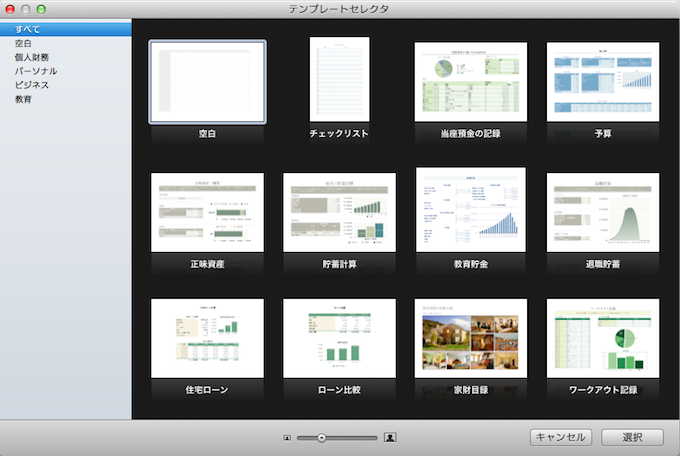Choose the ワークアウト記録 template thumbnail
Viewport: 680px width, 456px height.
pos(603,338)
